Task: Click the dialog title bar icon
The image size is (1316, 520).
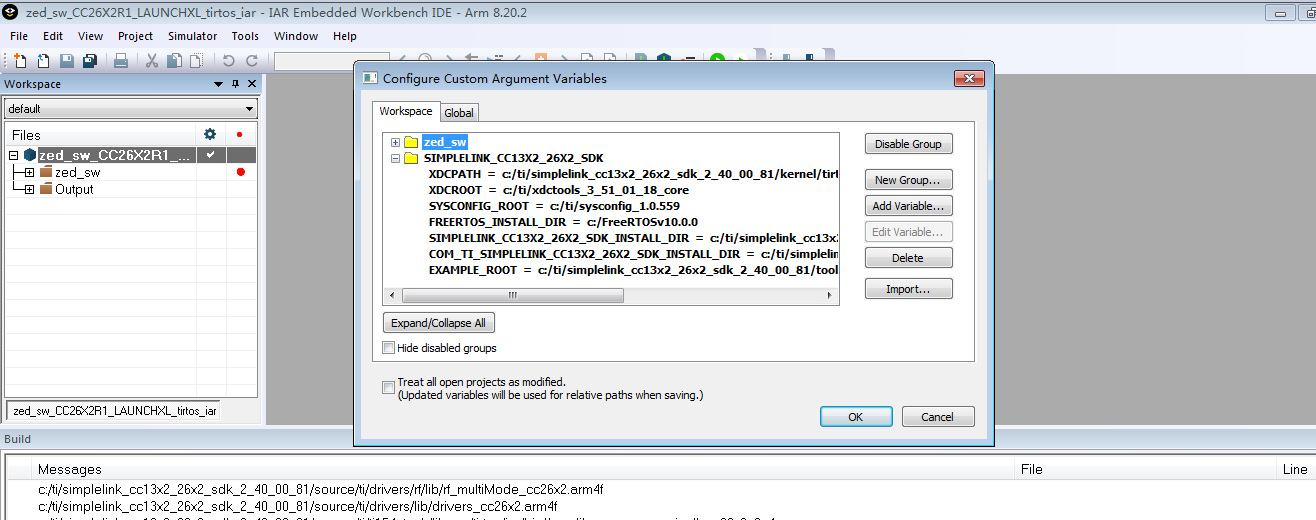Action: (x=370, y=78)
